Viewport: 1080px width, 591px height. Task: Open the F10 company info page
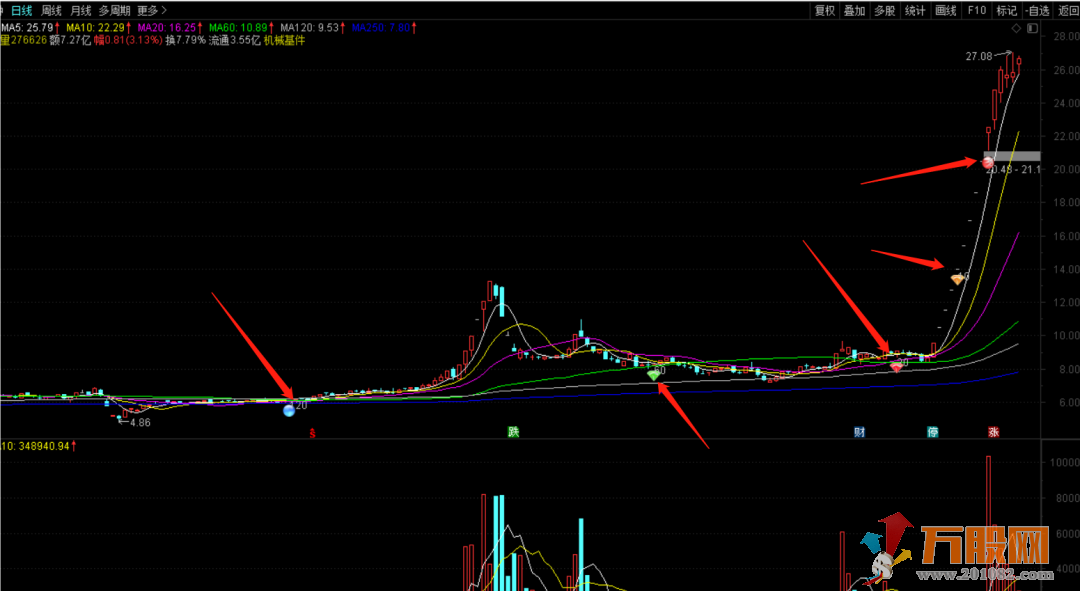pos(976,10)
